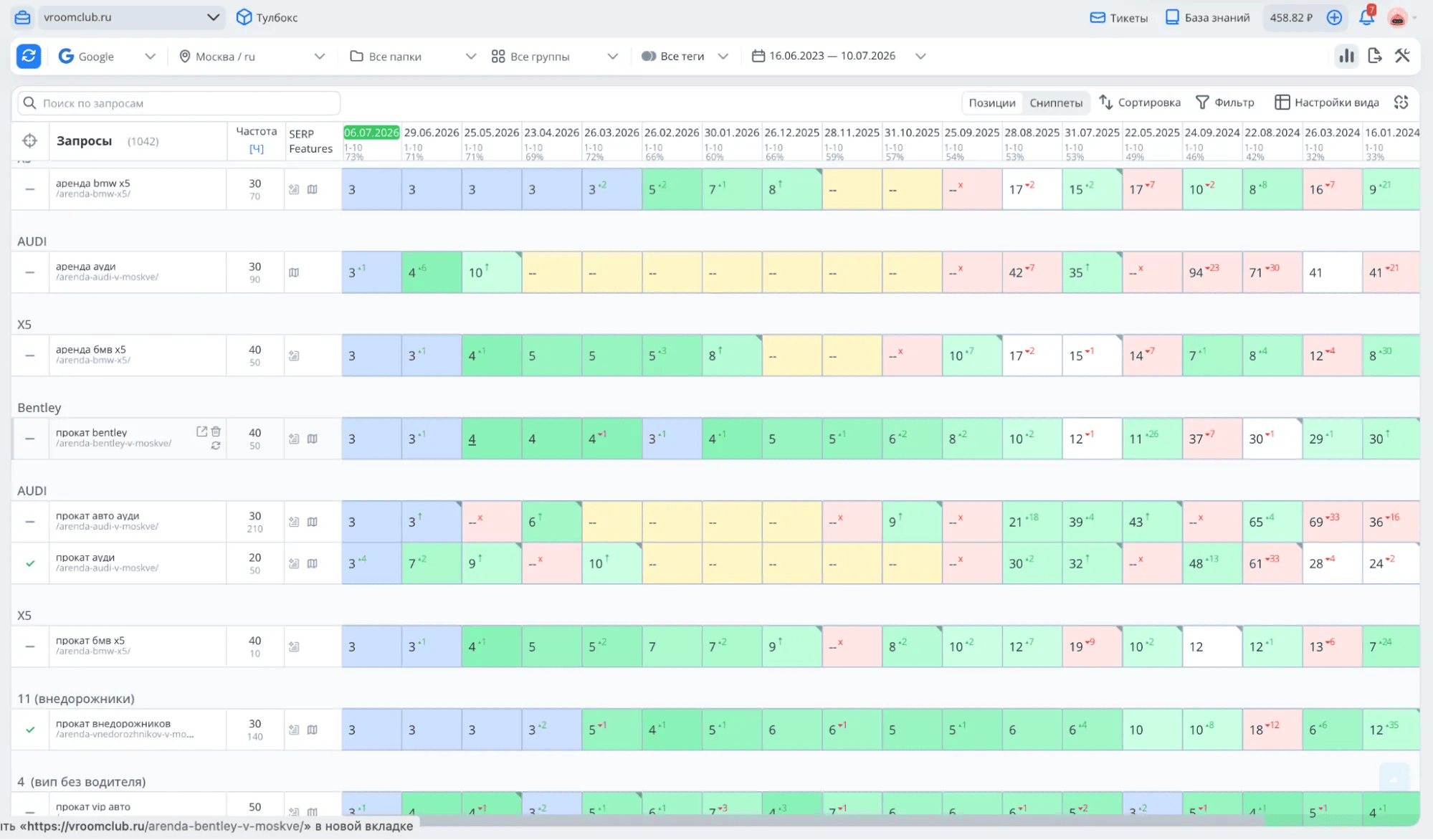The image size is (1433, 840).
Task: Click the export report file icon
Action: (x=1374, y=56)
